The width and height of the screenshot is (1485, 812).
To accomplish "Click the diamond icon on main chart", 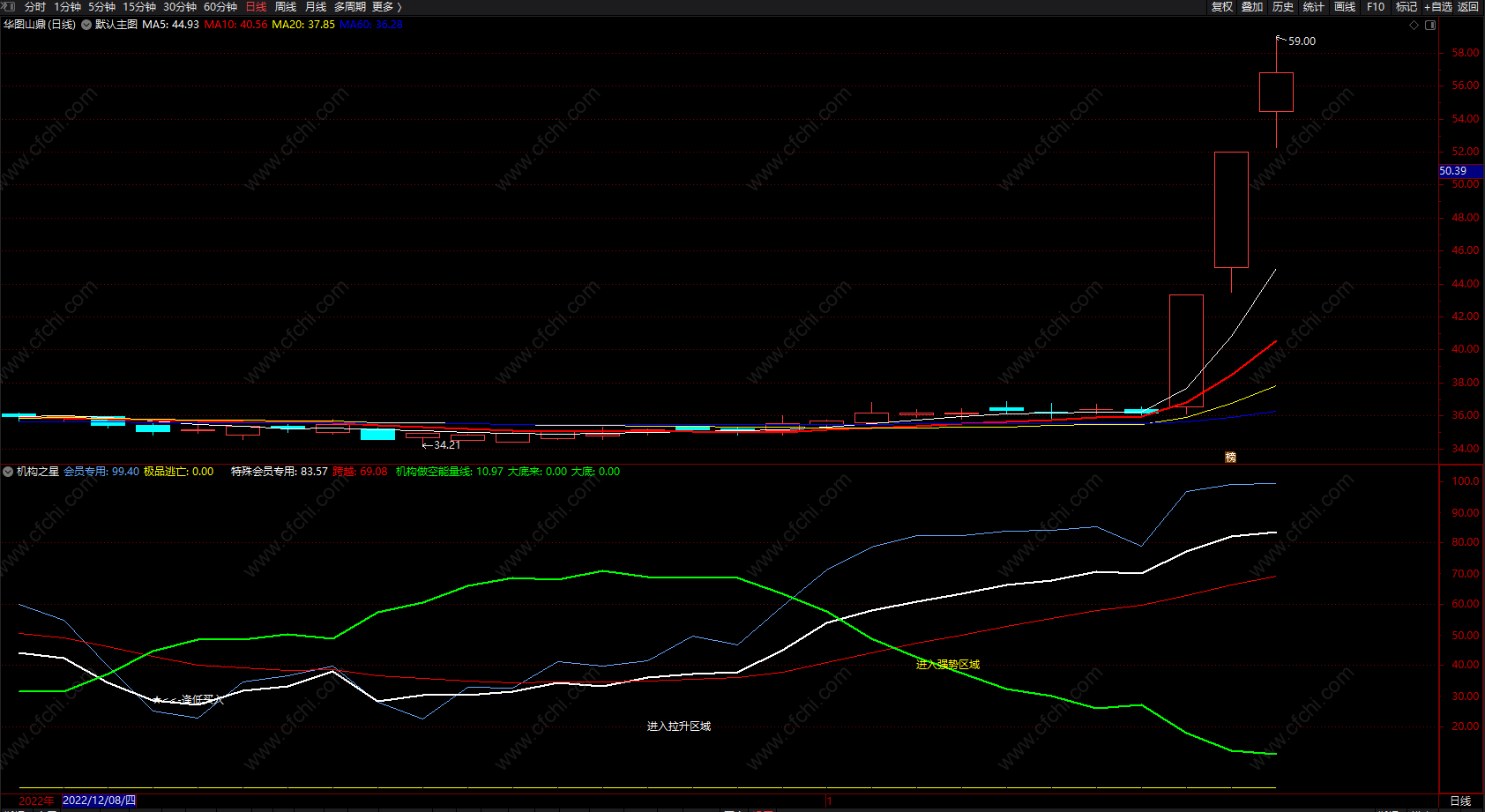I will coord(1414,25).
